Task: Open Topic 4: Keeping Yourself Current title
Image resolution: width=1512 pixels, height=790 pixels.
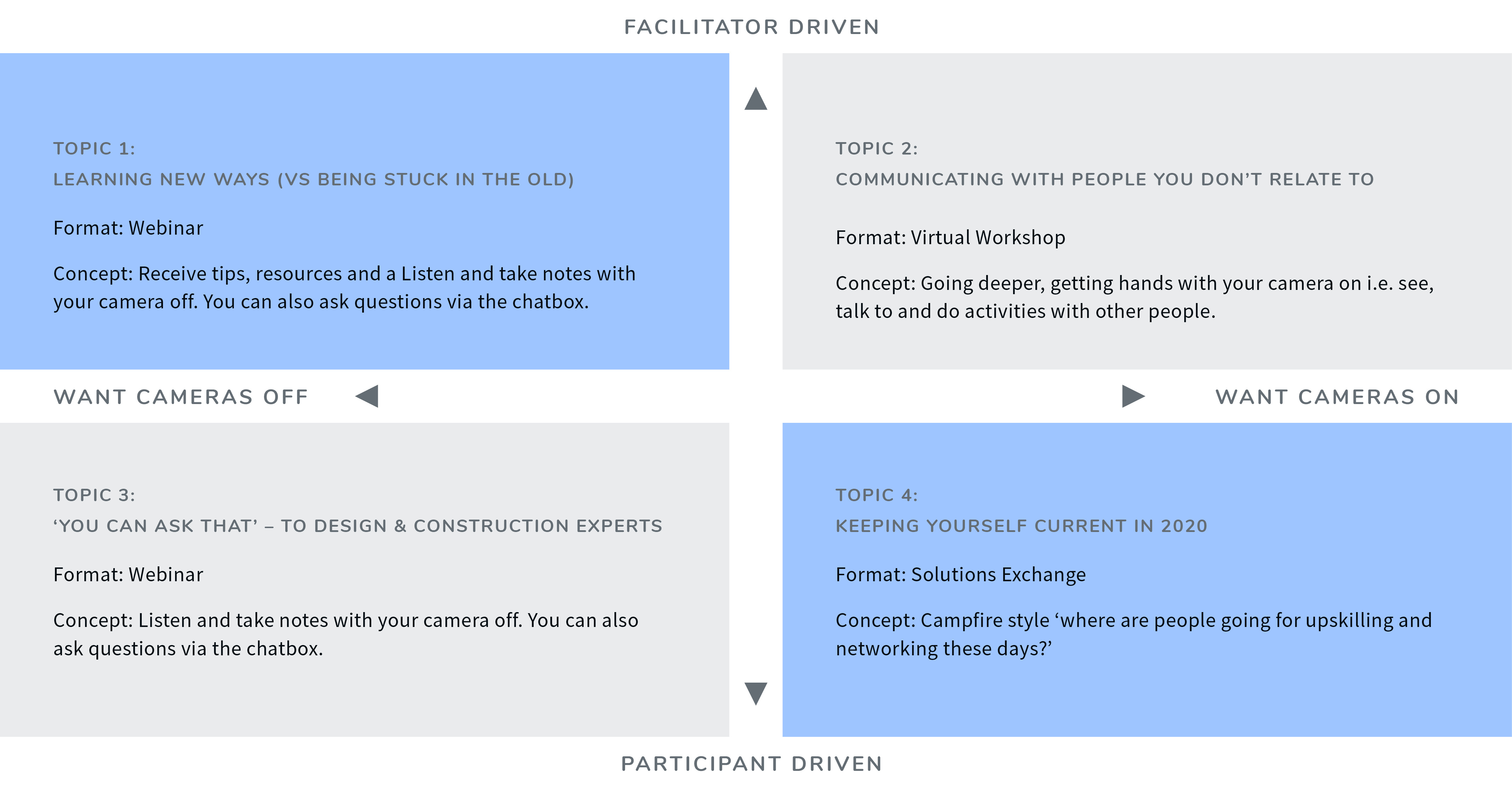Action: tap(1021, 510)
